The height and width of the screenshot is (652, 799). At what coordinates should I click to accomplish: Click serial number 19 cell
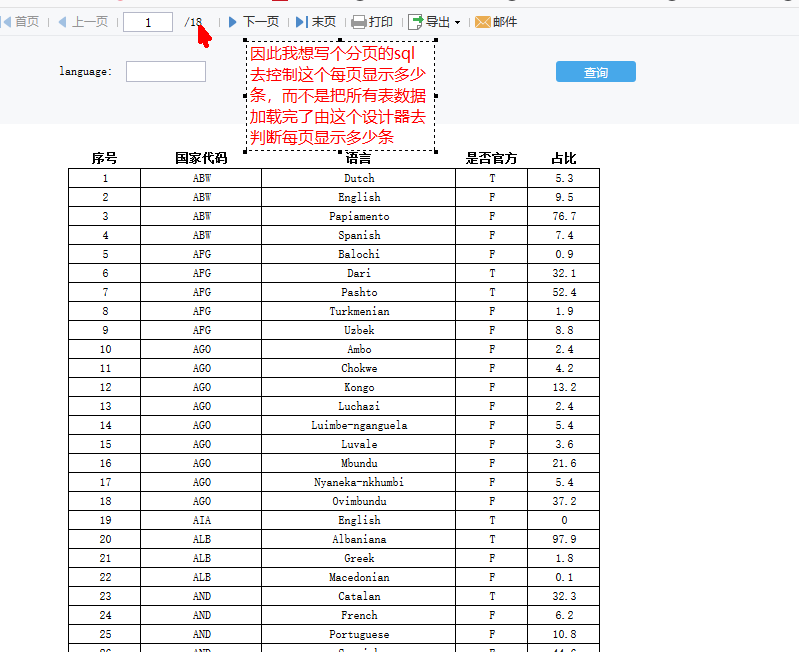(x=105, y=521)
